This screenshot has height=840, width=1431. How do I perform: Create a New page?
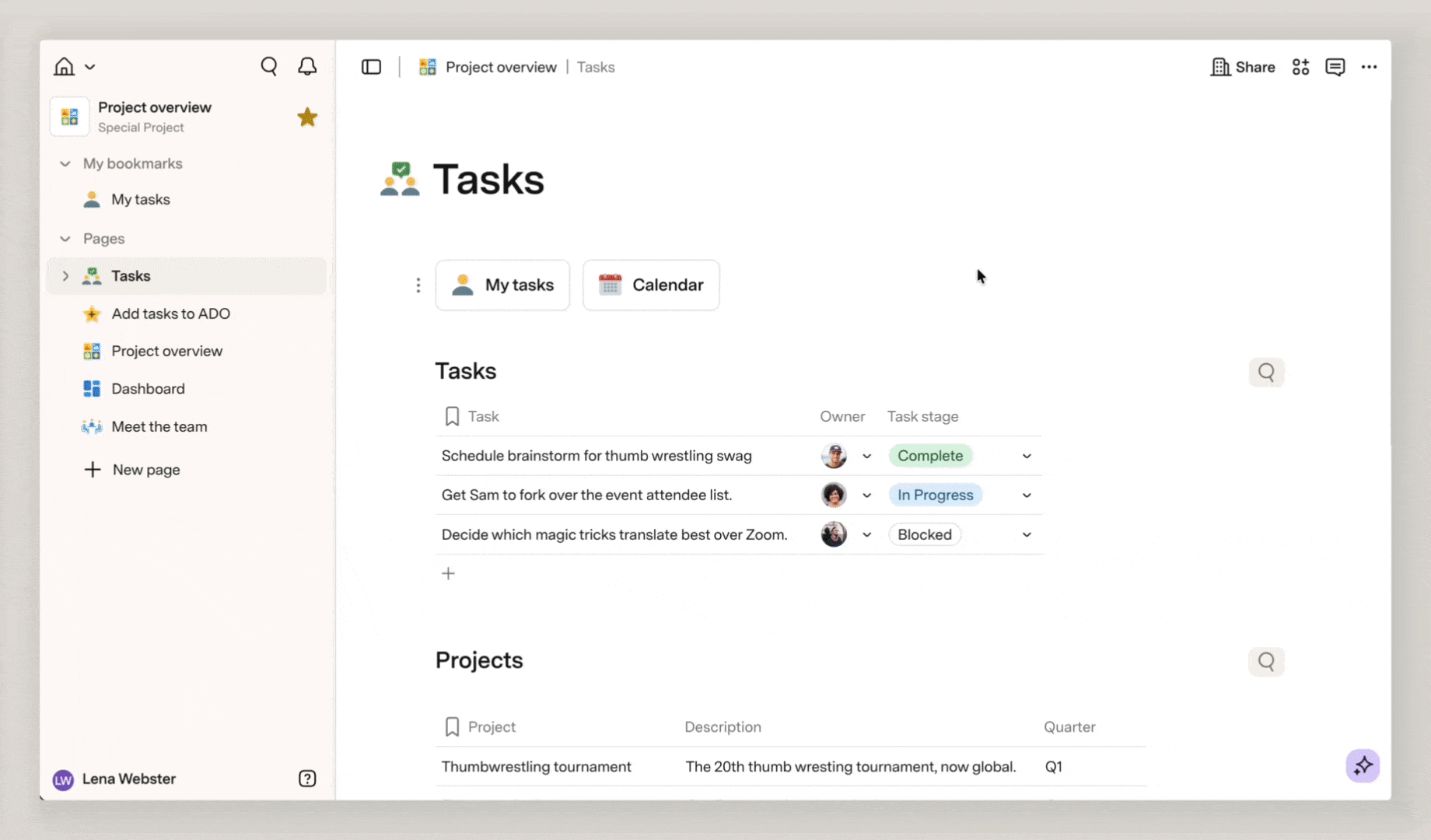(x=132, y=470)
